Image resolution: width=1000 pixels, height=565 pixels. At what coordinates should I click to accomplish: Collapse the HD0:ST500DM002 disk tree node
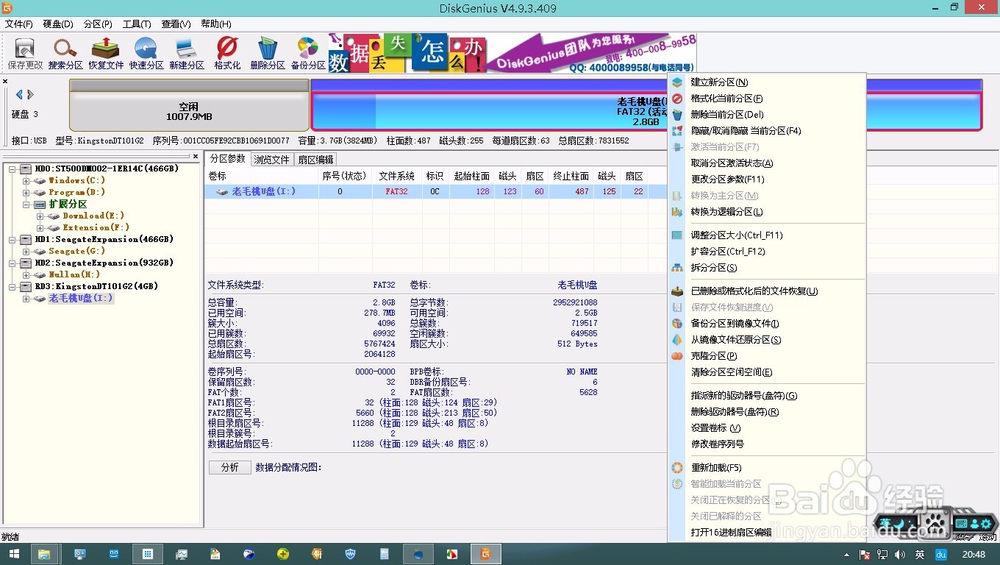12,169
